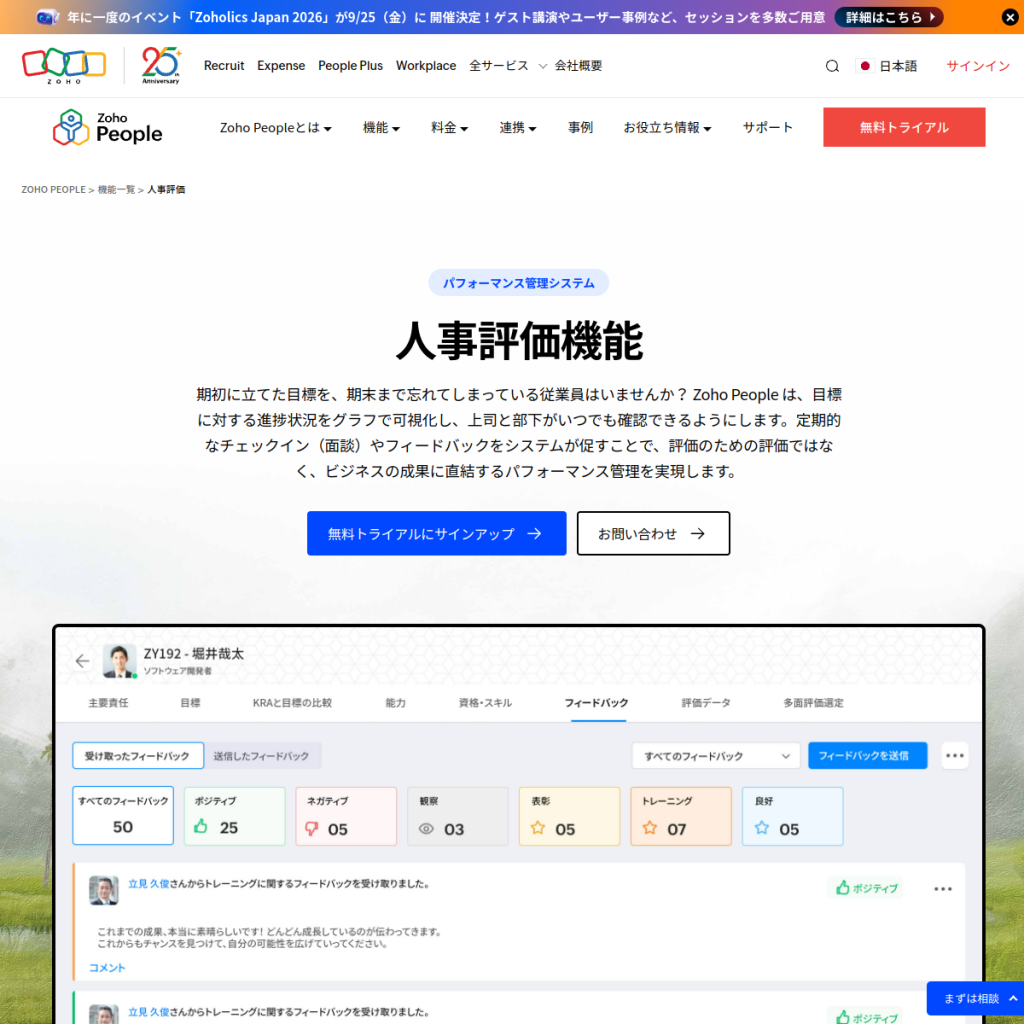Open the 25th Anniversary logo
This screenshot has width=1024, height=1024.
pyautogui.click(x=161, y=65)
